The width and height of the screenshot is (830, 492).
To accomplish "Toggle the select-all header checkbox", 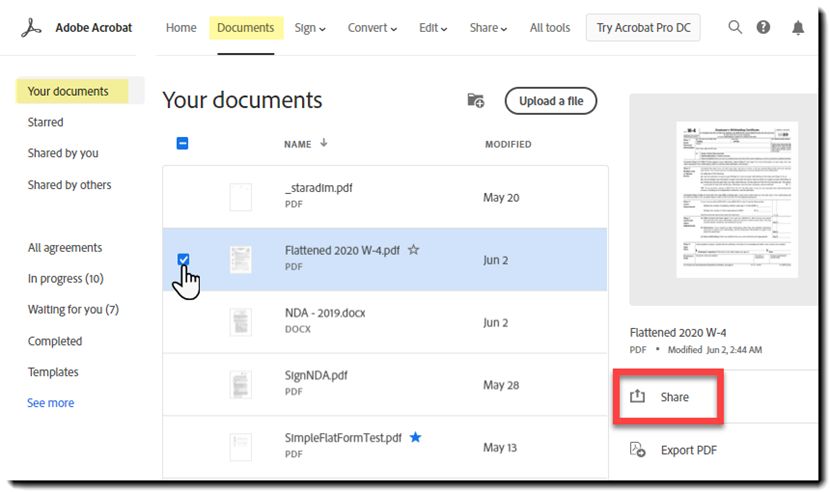I will (182, 143).
